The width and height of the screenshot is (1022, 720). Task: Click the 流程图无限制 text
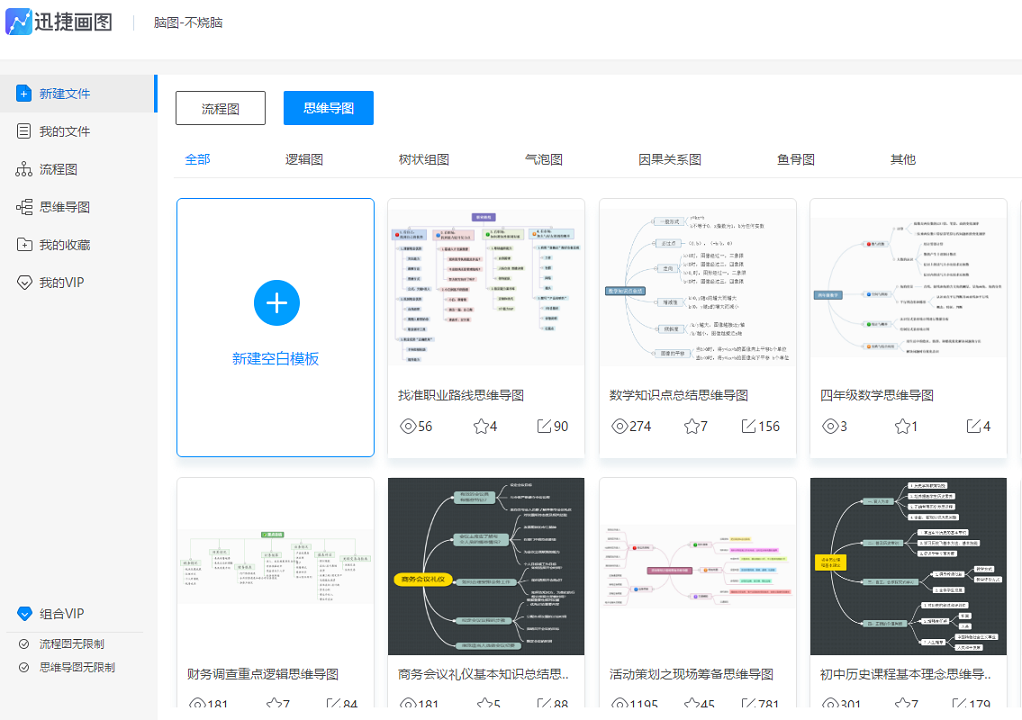click(x=72, y=644)
